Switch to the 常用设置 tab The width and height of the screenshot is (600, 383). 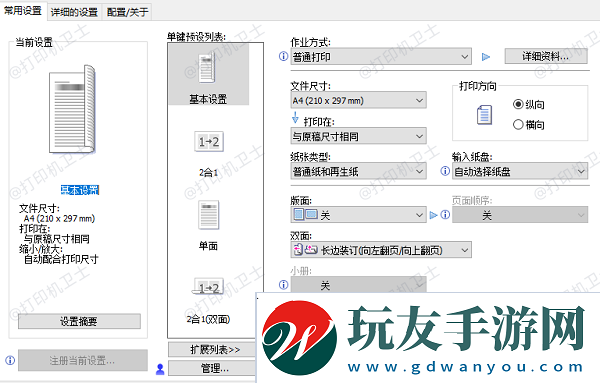(23, 11)
